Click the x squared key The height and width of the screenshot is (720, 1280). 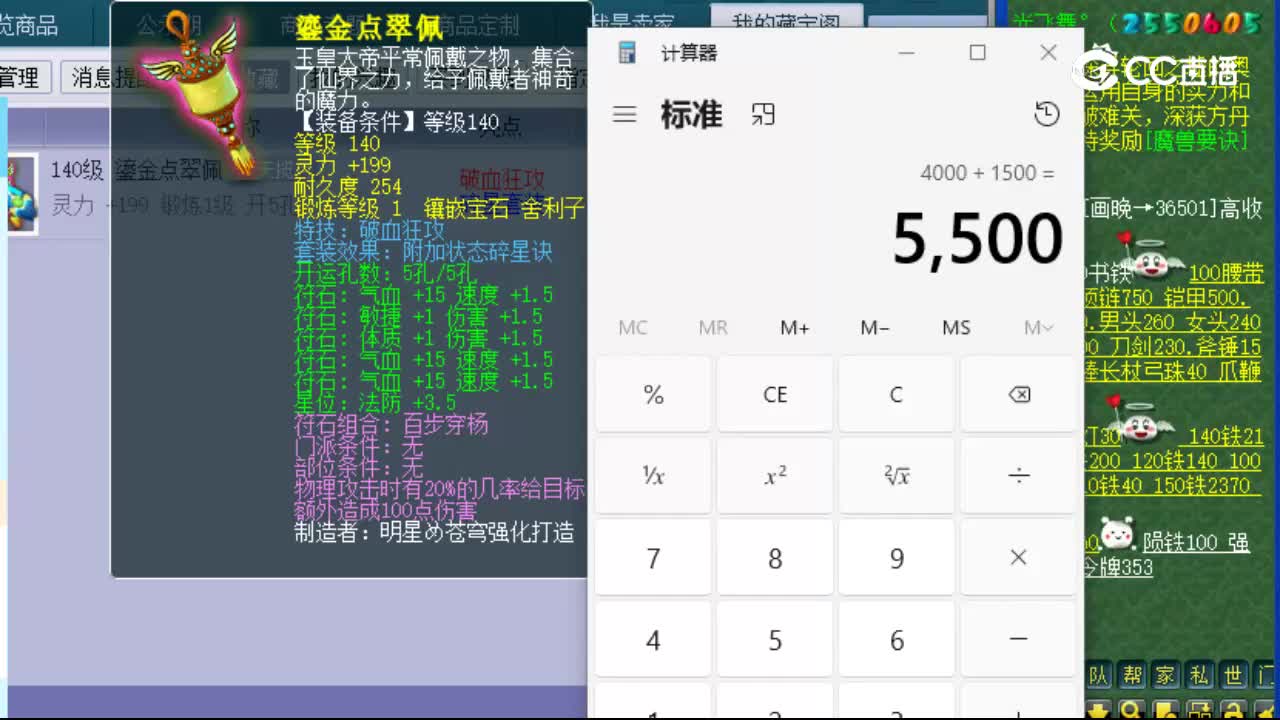(775, 476)
